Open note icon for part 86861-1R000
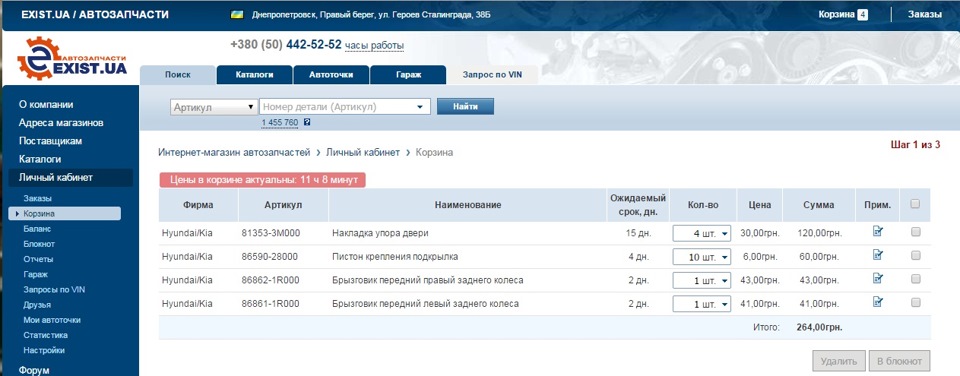The image size is (960, 376). pyautogui.click(x=878, y=301)
